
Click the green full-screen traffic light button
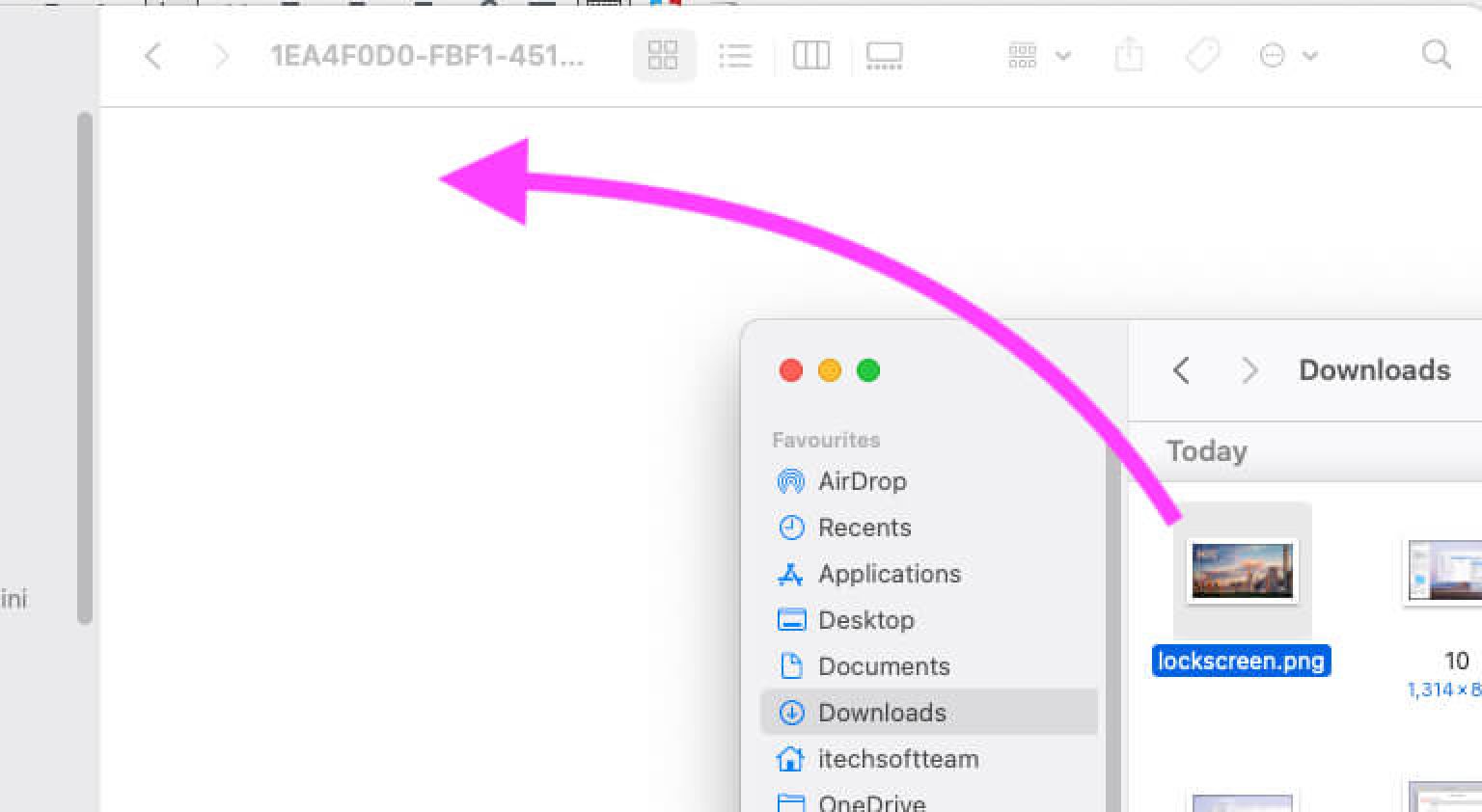tap(867, 370)
